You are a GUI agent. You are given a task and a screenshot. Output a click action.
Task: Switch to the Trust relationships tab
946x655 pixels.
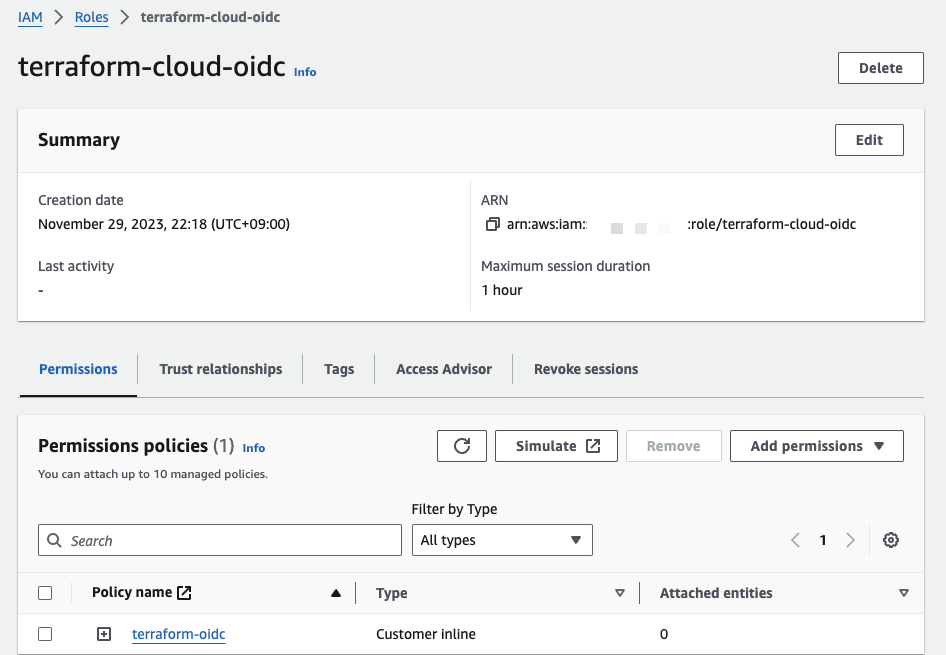221,369
